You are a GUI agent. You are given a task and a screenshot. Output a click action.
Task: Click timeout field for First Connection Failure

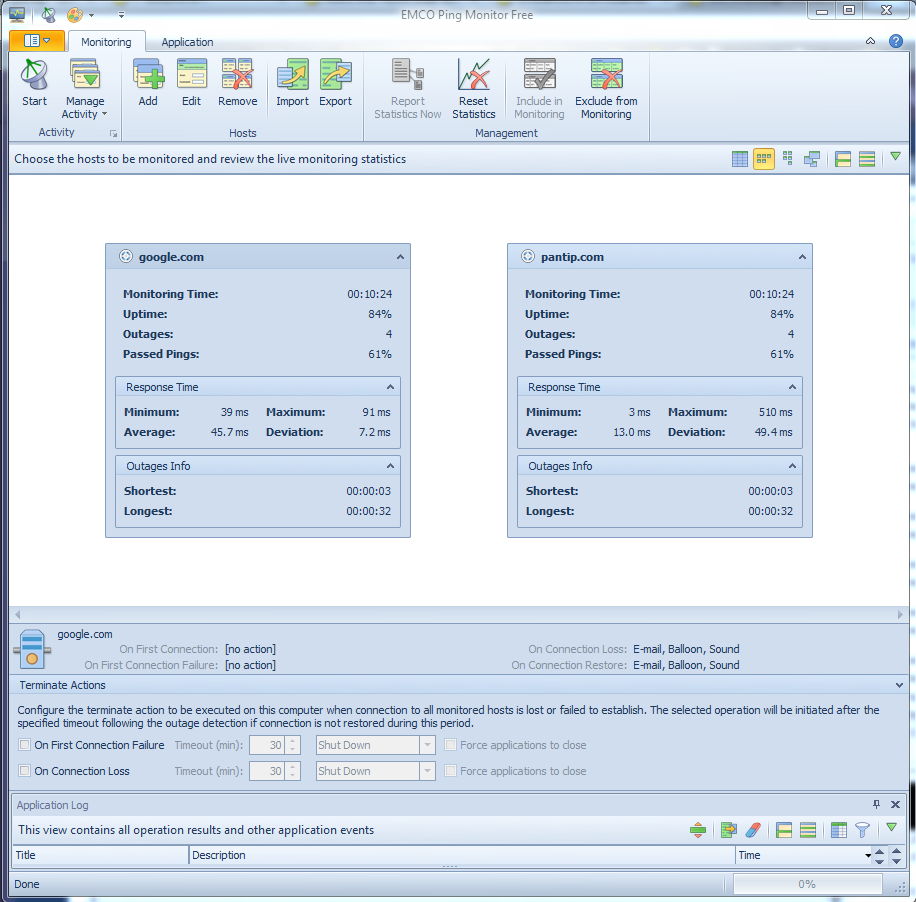pyautogui.click(x=268, y=745)
